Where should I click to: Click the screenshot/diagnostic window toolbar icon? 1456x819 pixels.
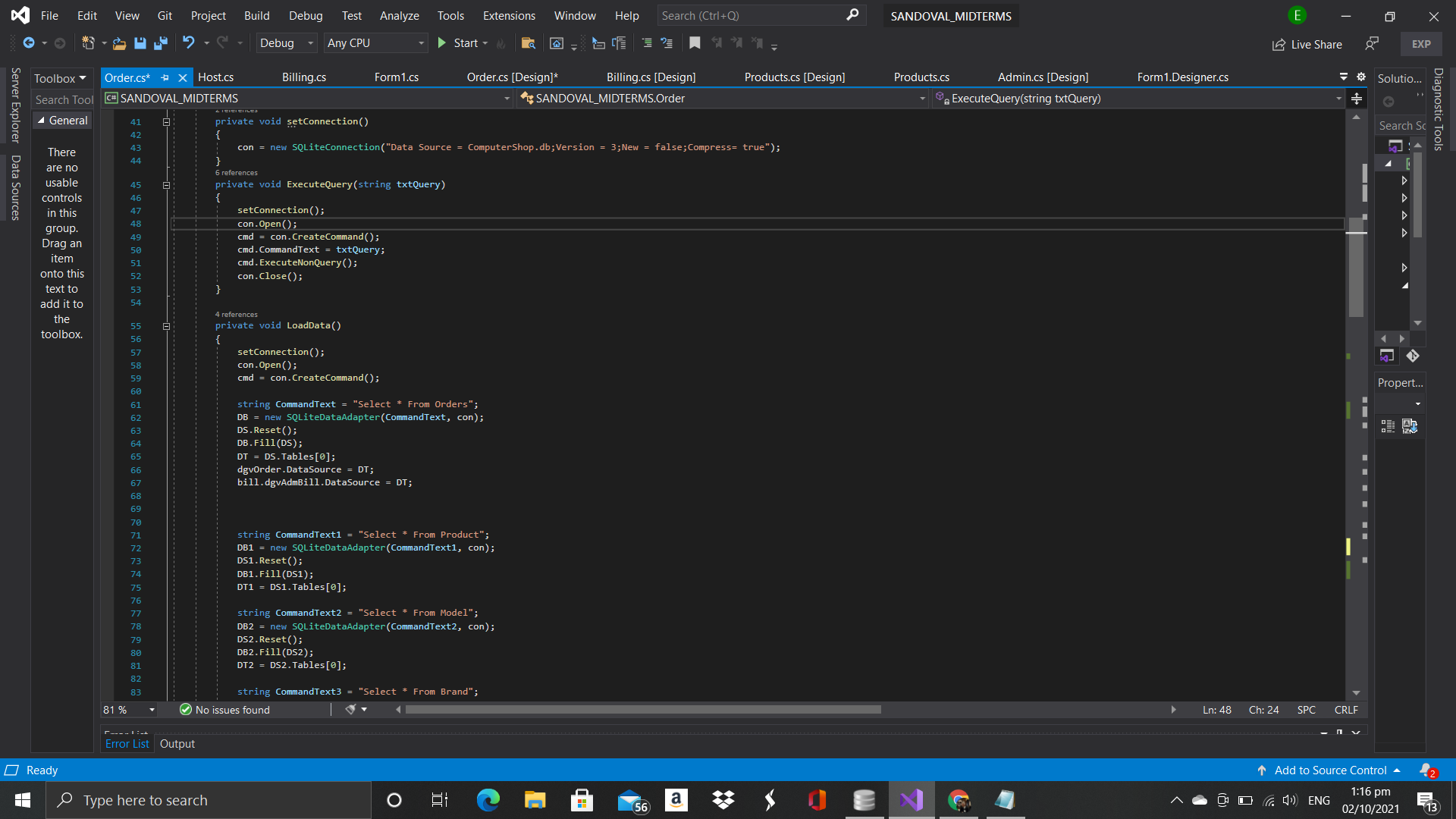[557, 43]
